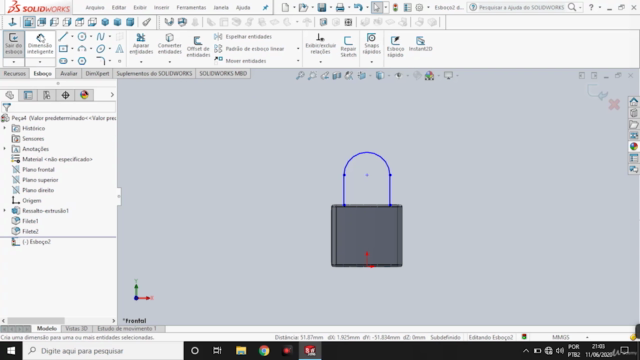
Task: Open dropdown next to Mover entidades
Action: point(298,61)
